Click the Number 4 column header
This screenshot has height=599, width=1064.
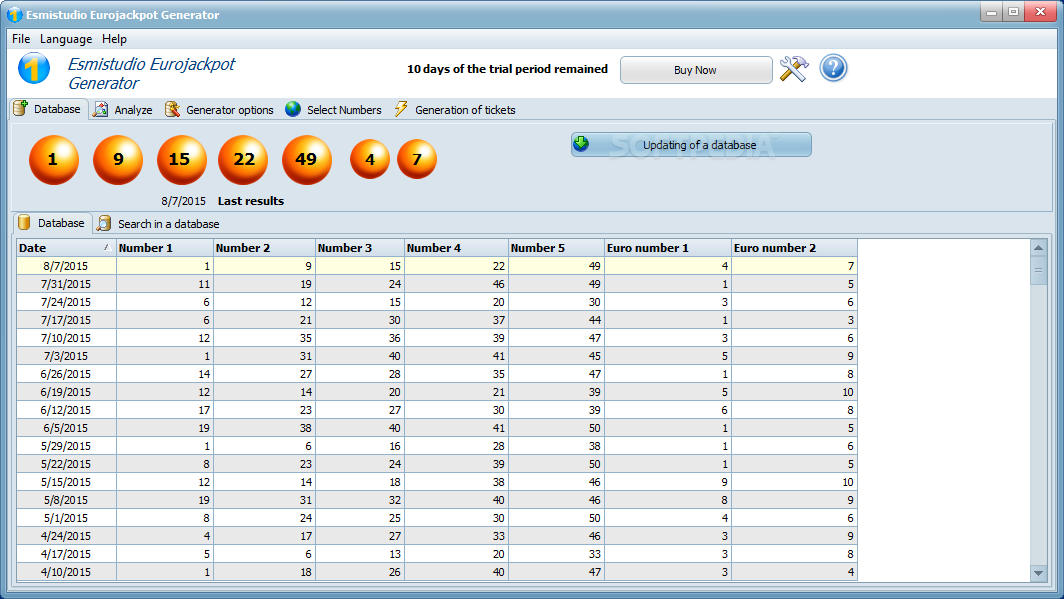[x=457, y=248]
